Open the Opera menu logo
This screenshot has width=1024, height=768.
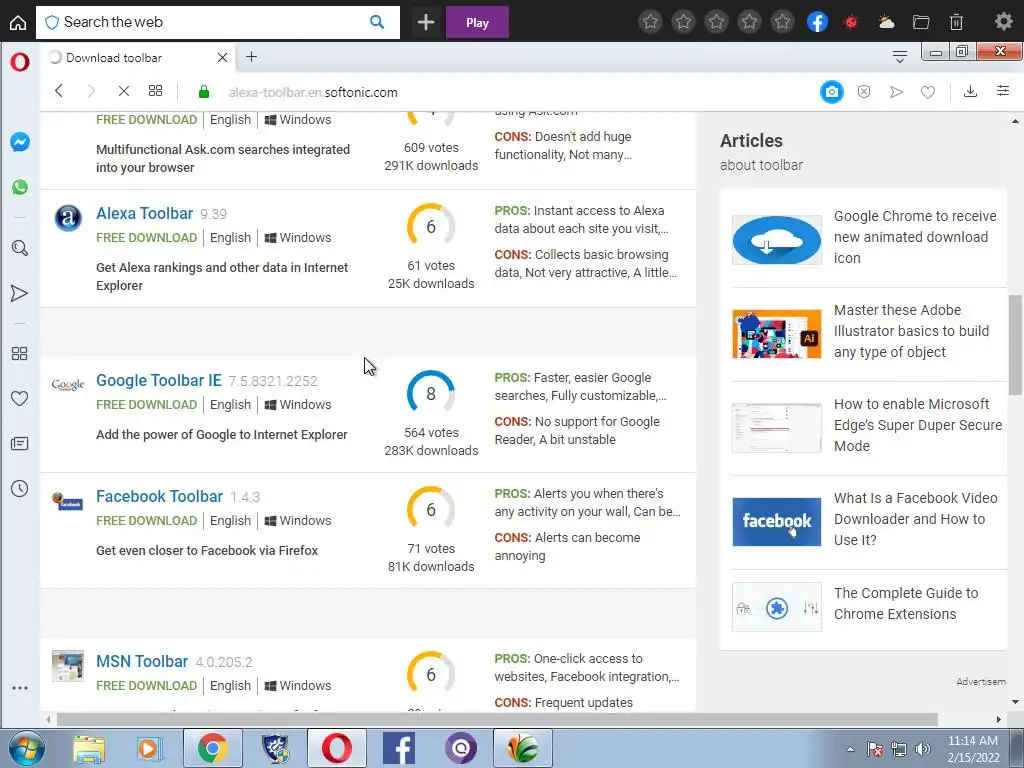[20, 62]
